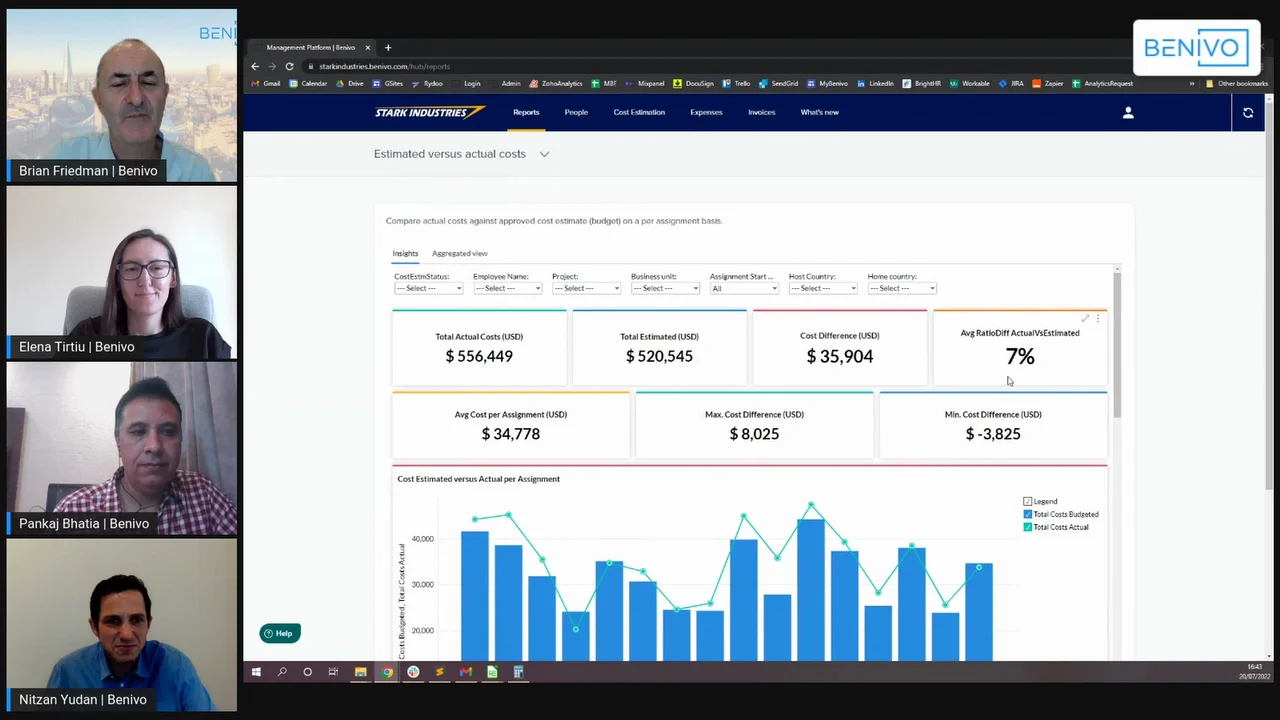Open the AnalyticsRequest bookmark
This screenshot has height=720, width=1280.
(x=1103, y=84)
